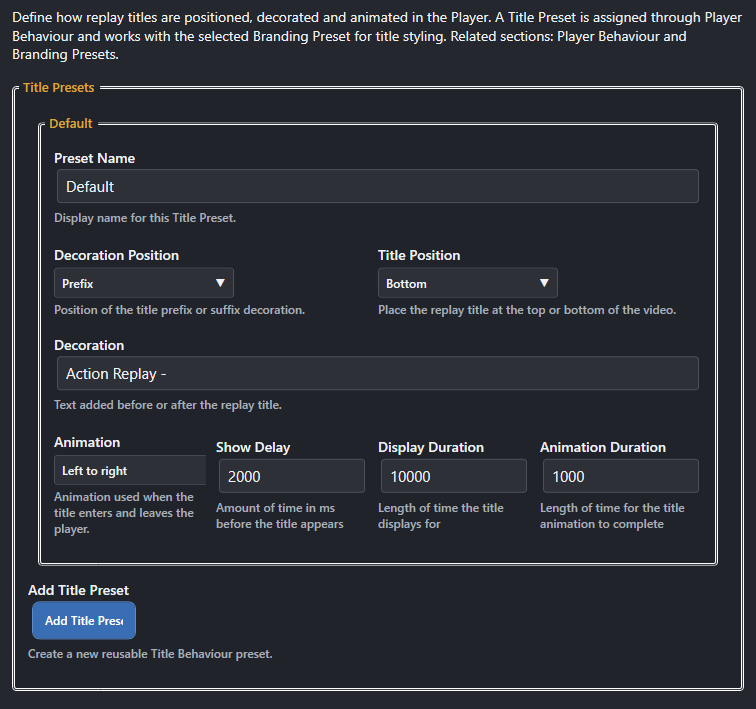Viewport: 756px width, 709px height.
Task: Click the Display Duration label
Action: coord(431,447)
